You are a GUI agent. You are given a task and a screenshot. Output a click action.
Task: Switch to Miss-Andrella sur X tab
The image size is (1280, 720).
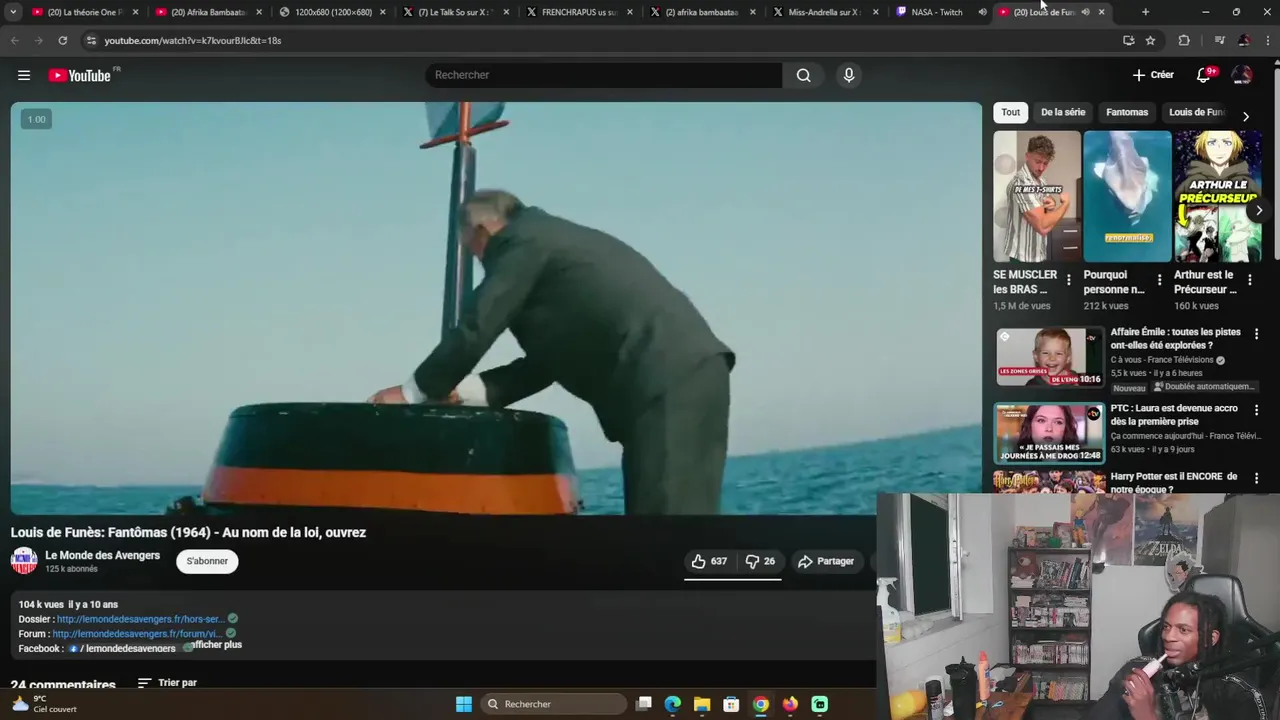click(x=826, y=12)
